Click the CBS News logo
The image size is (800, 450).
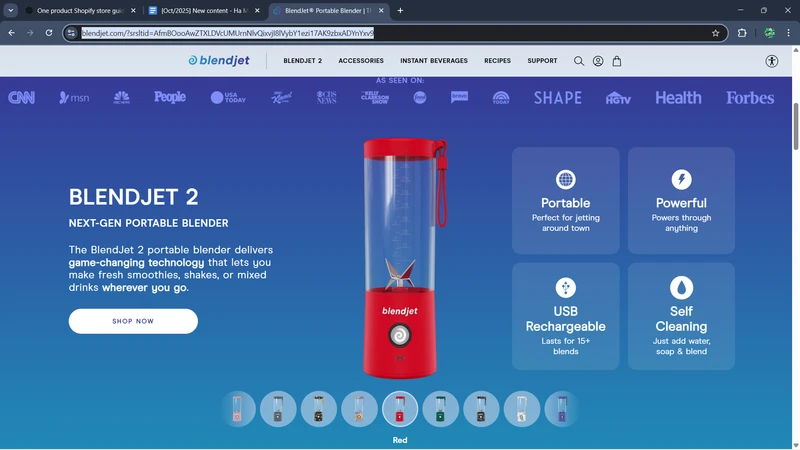[x=327, y=97]
